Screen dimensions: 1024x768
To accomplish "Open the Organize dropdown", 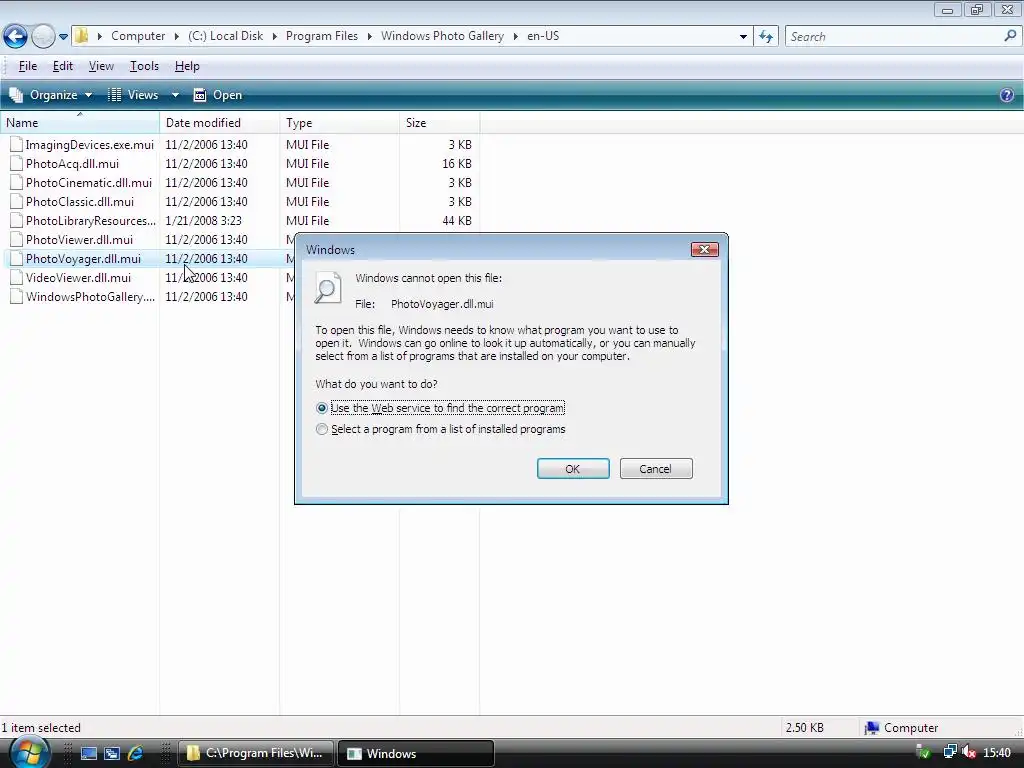I will coord(51,95).
